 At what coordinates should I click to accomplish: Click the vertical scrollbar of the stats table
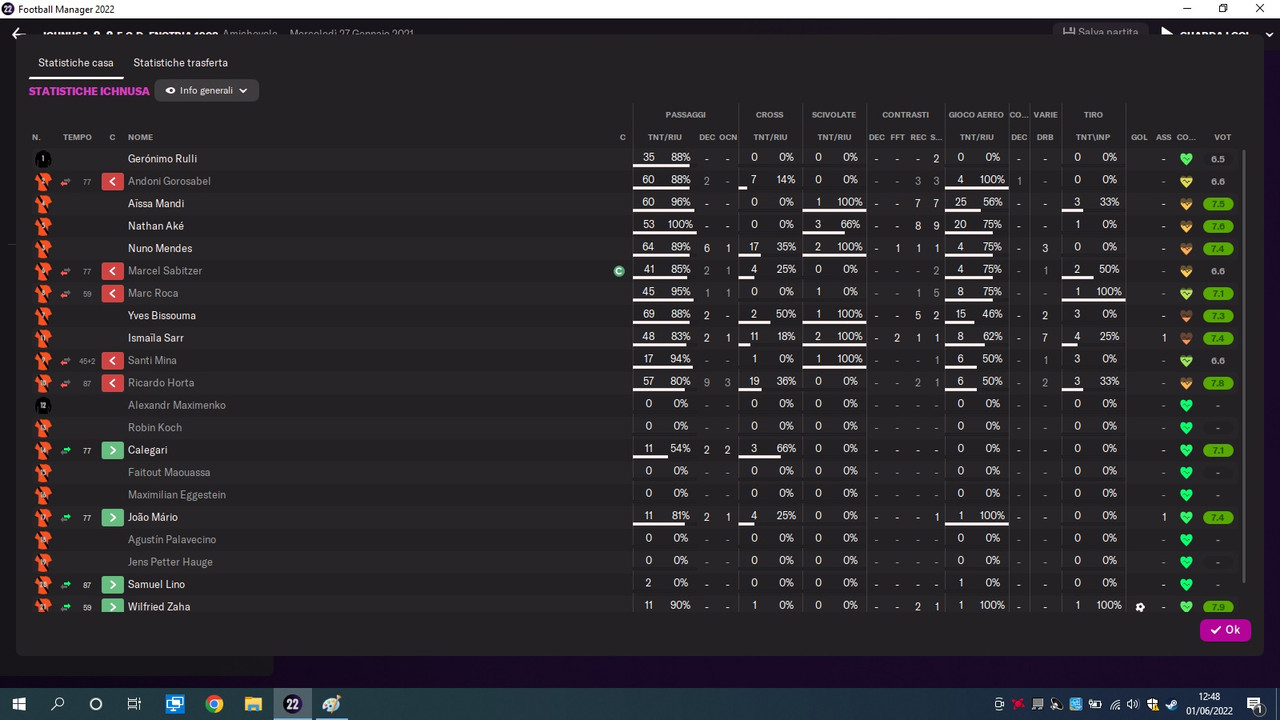[1244, 366]
